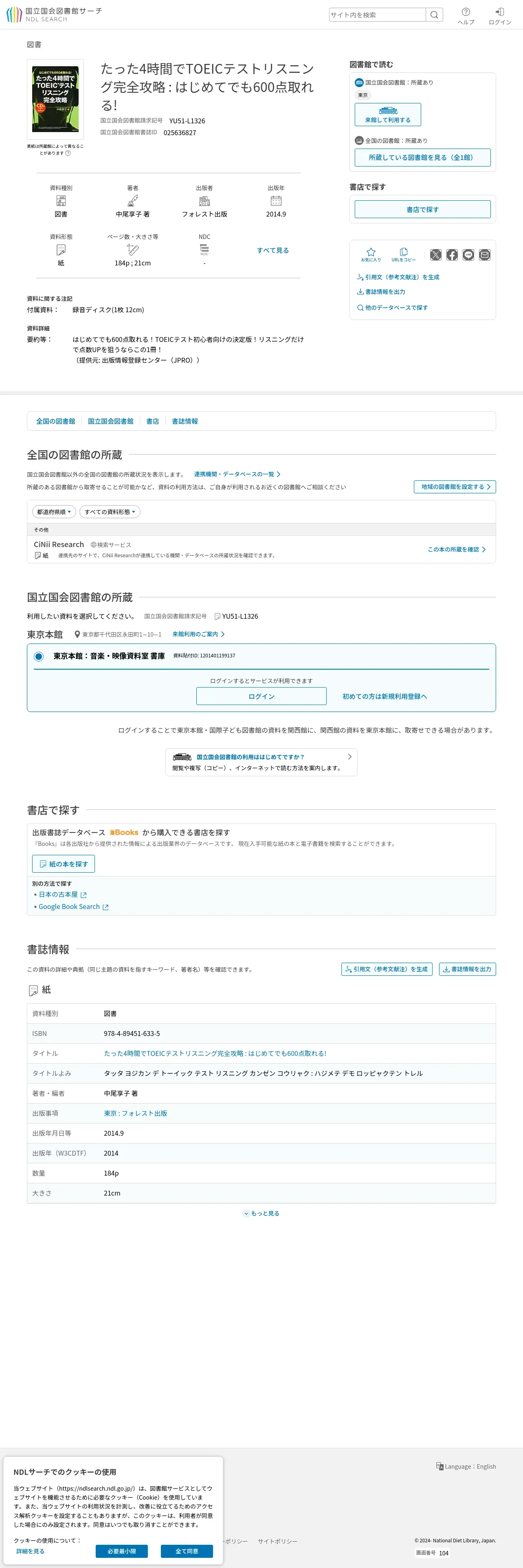Screen dimensions: 523x1568
Task: Click 所蔵している図書館を見る（全1館）
Action: pyautogui.click(x=422, y=158)
